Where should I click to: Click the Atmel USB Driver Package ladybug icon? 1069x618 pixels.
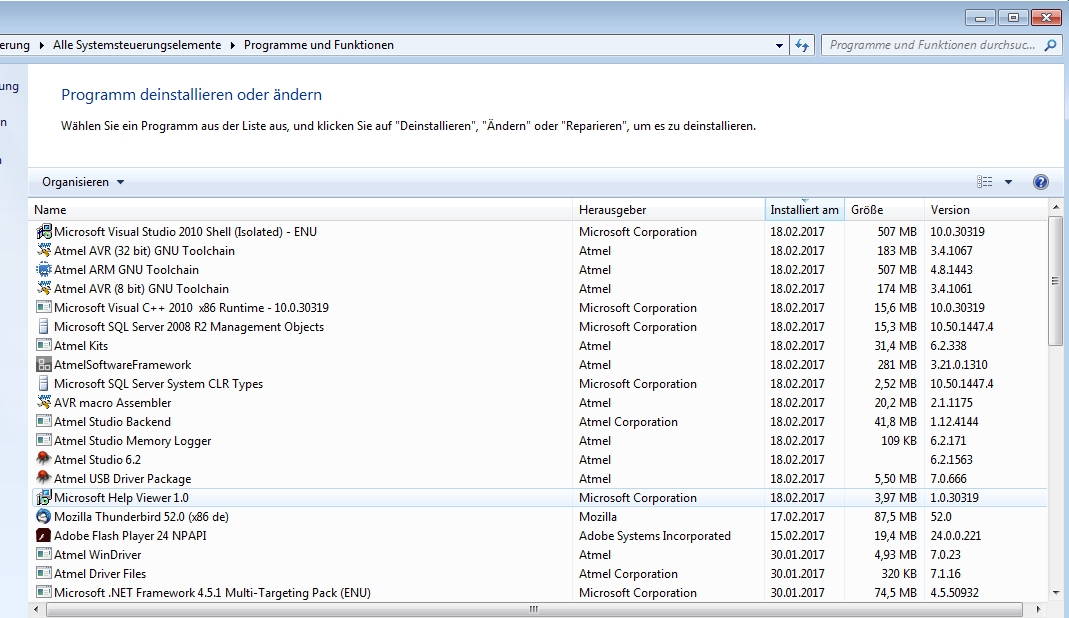click(x=44, y=478)
